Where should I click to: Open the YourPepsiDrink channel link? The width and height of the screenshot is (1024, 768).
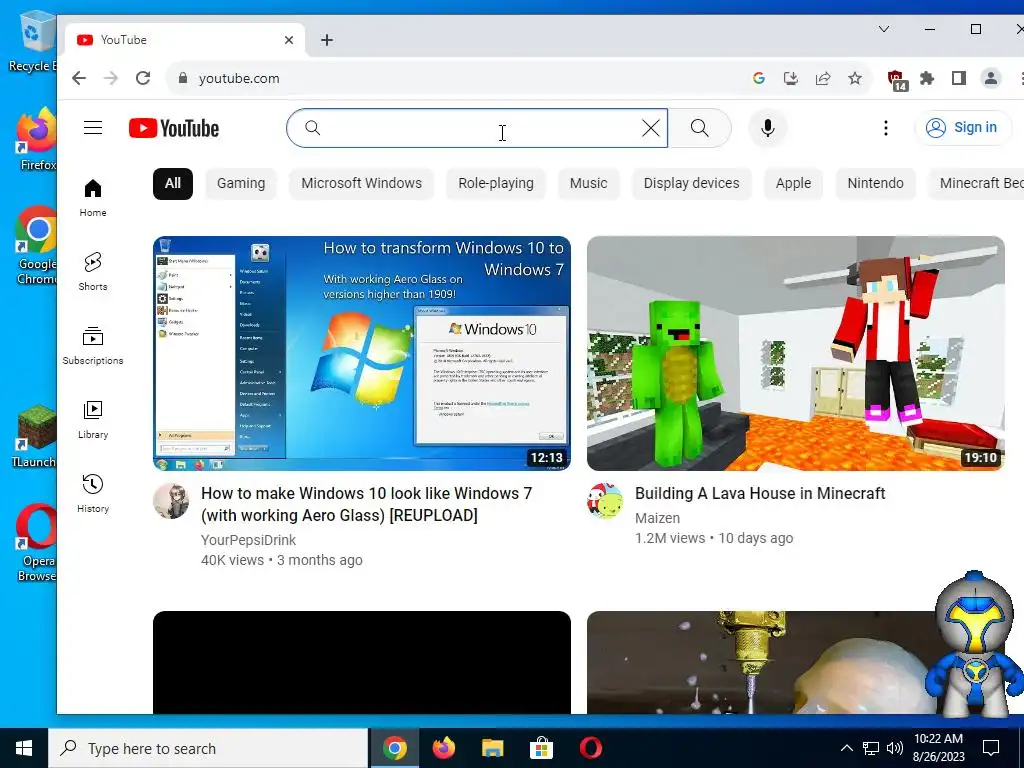[248, 540]
